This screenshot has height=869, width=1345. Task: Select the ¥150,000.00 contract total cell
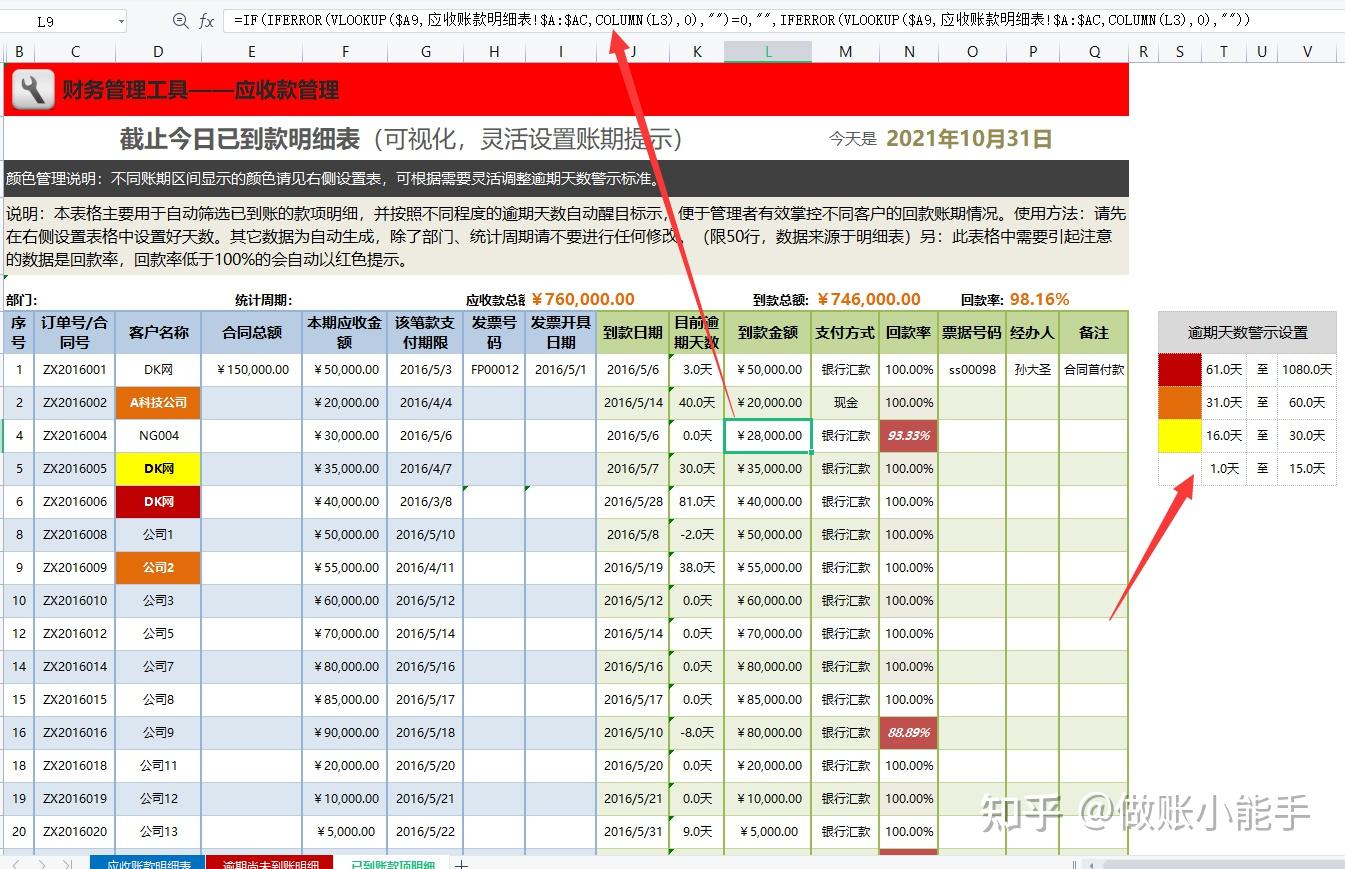click(x=252, y=370)
